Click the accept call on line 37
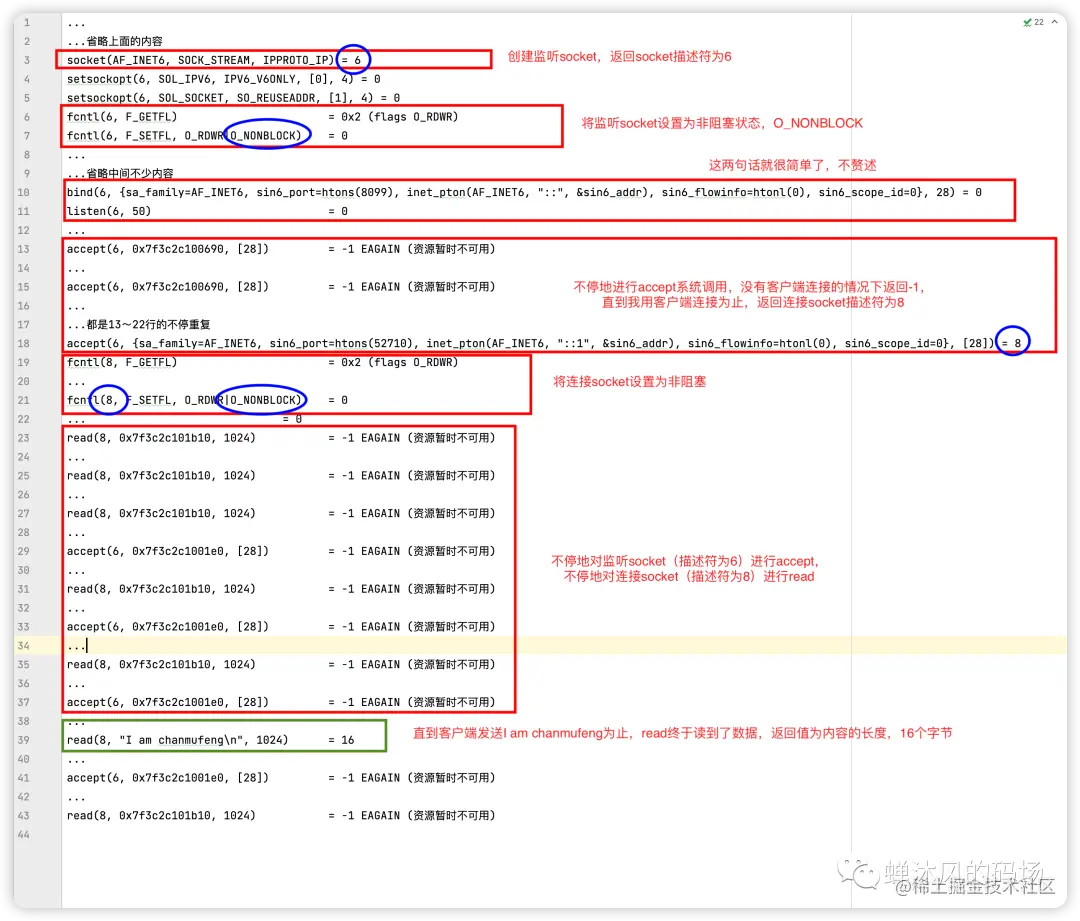Screen dimensions: 1080x921 pos(280,702)
